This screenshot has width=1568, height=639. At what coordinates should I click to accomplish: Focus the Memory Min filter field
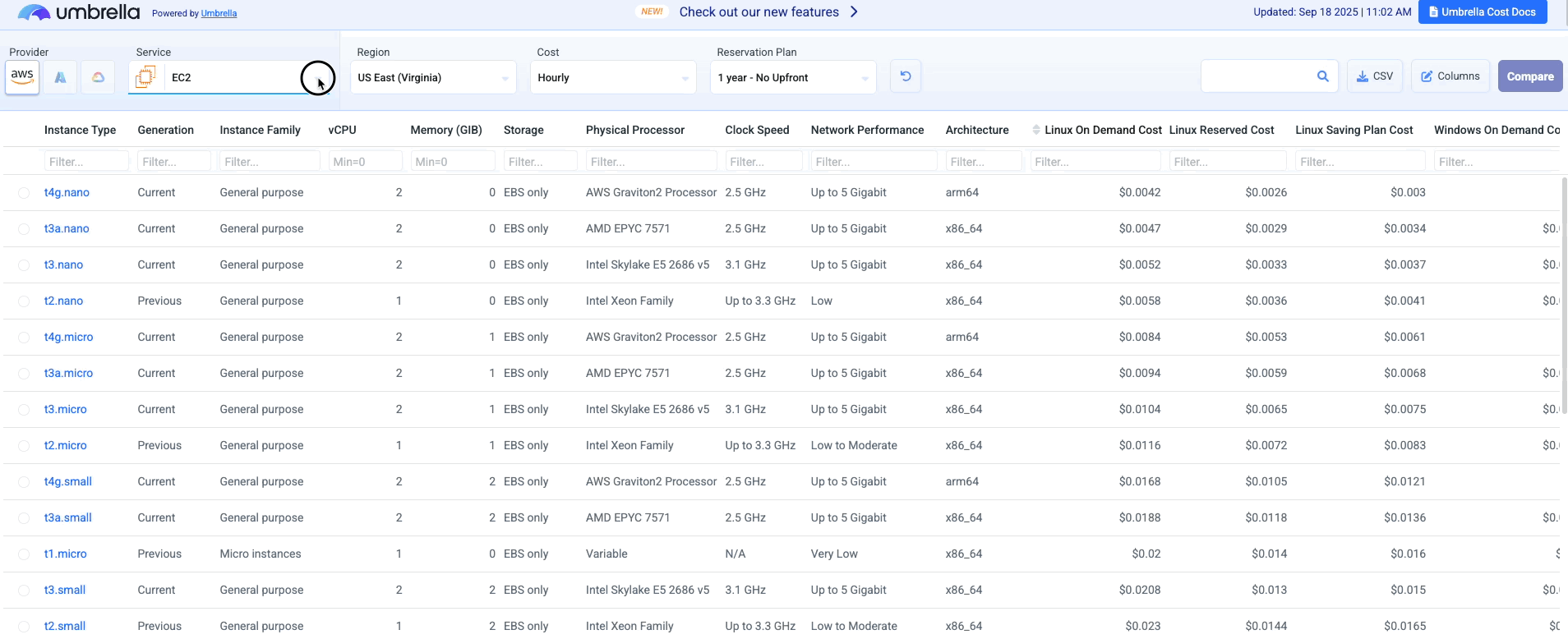click(x=453, y=162)
